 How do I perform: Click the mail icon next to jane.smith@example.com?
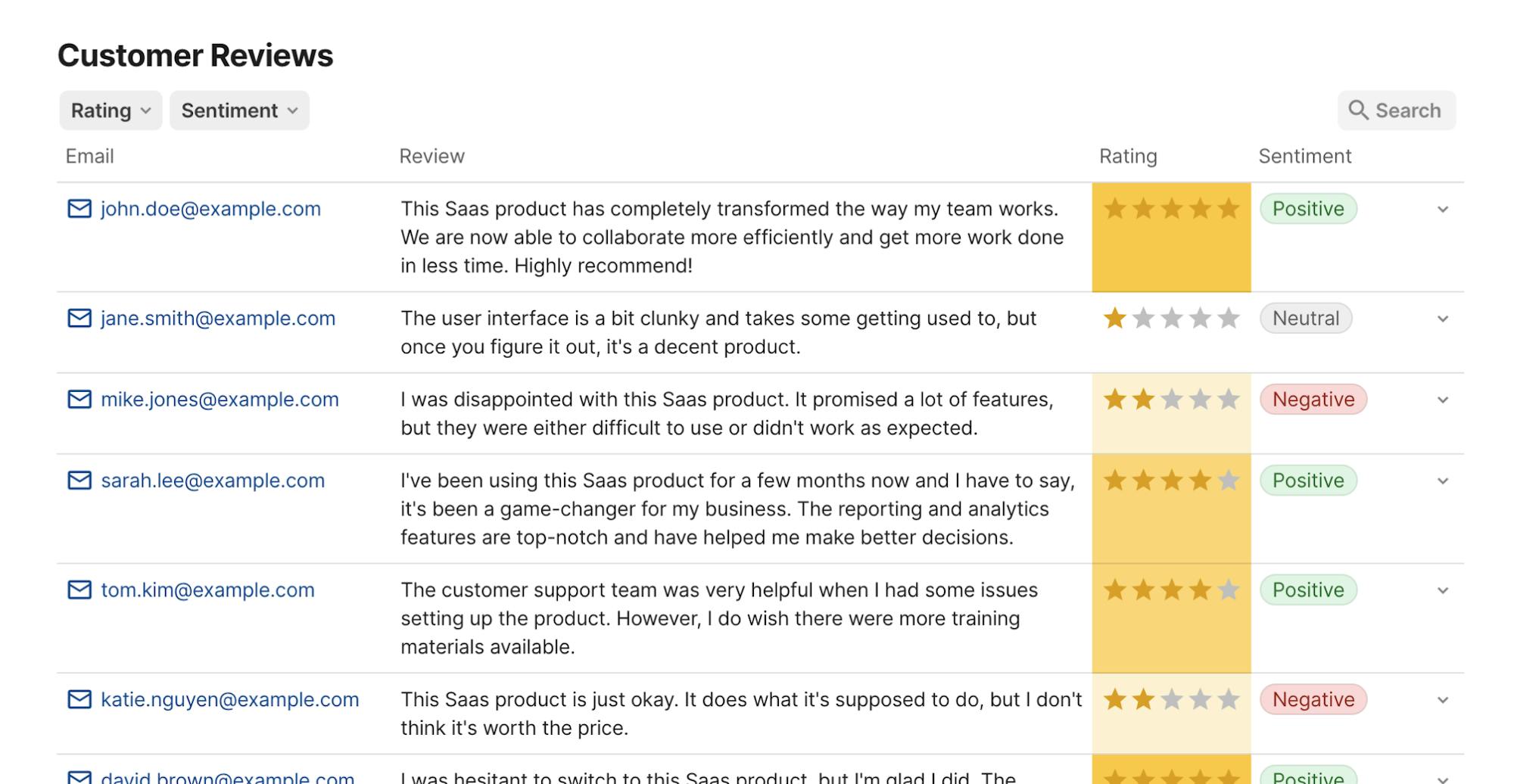(x=79, y=319)
